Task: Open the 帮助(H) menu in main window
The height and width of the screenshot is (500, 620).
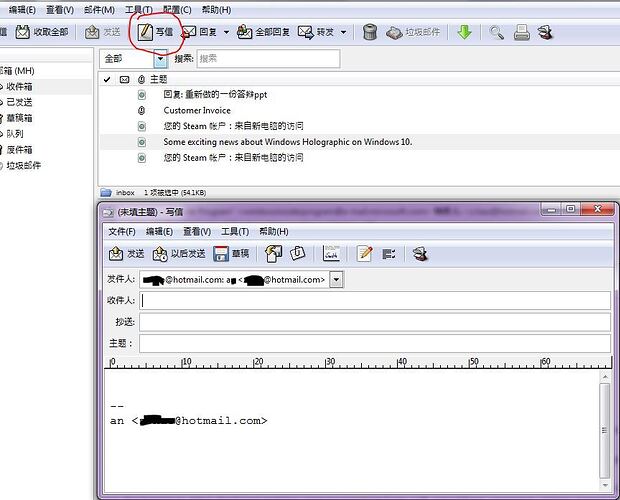Action: (216, 10)
